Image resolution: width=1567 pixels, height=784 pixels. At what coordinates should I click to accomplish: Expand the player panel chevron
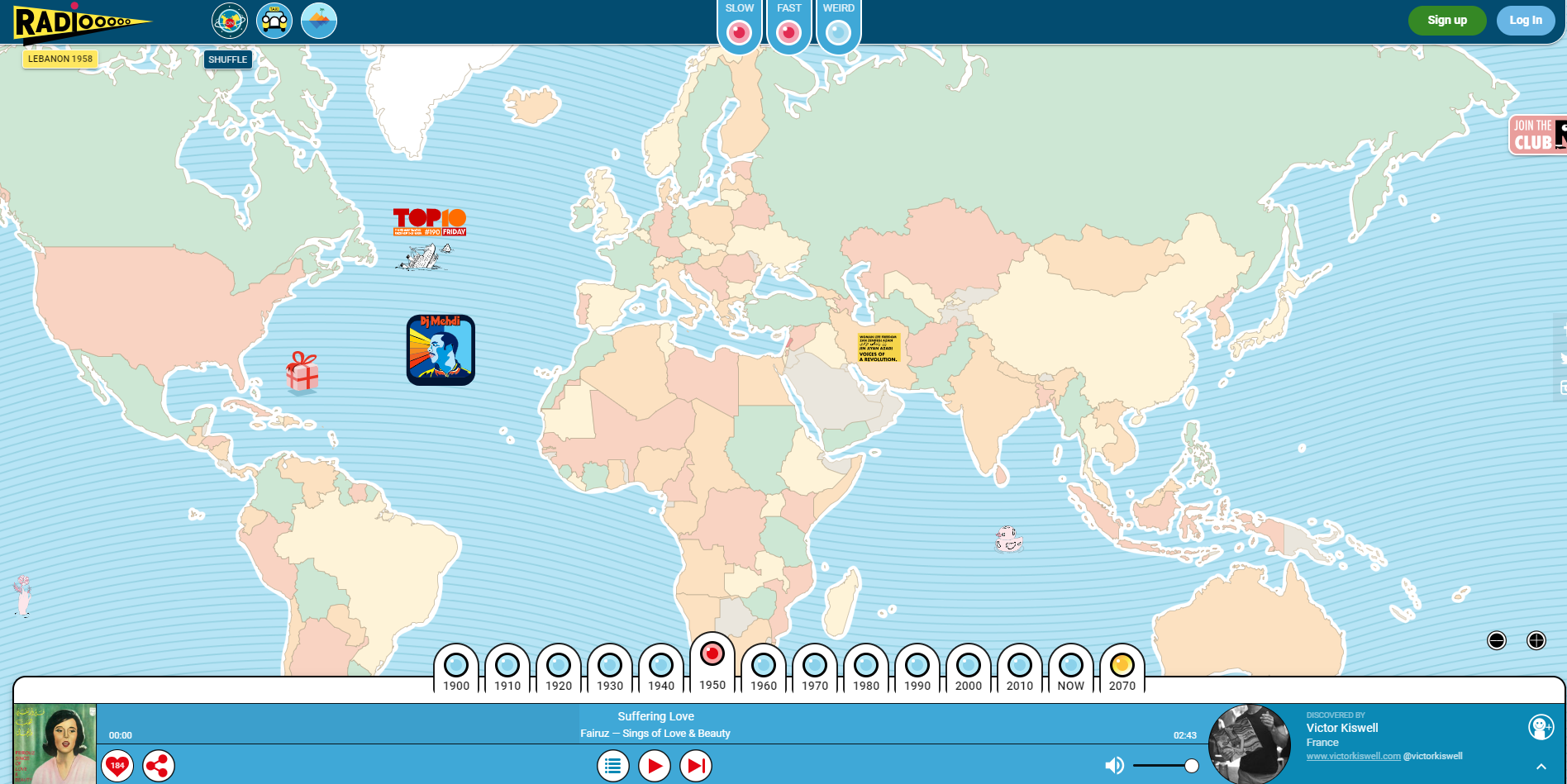[x=1541, y=767]
